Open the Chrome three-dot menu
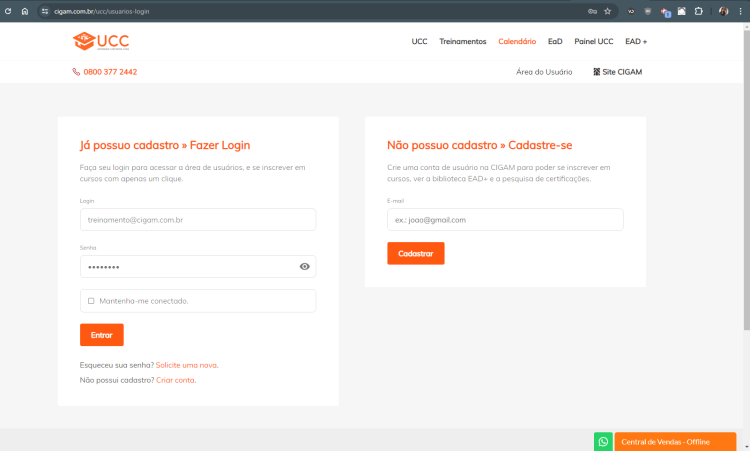The image size is (750, 451). point(740,11)
